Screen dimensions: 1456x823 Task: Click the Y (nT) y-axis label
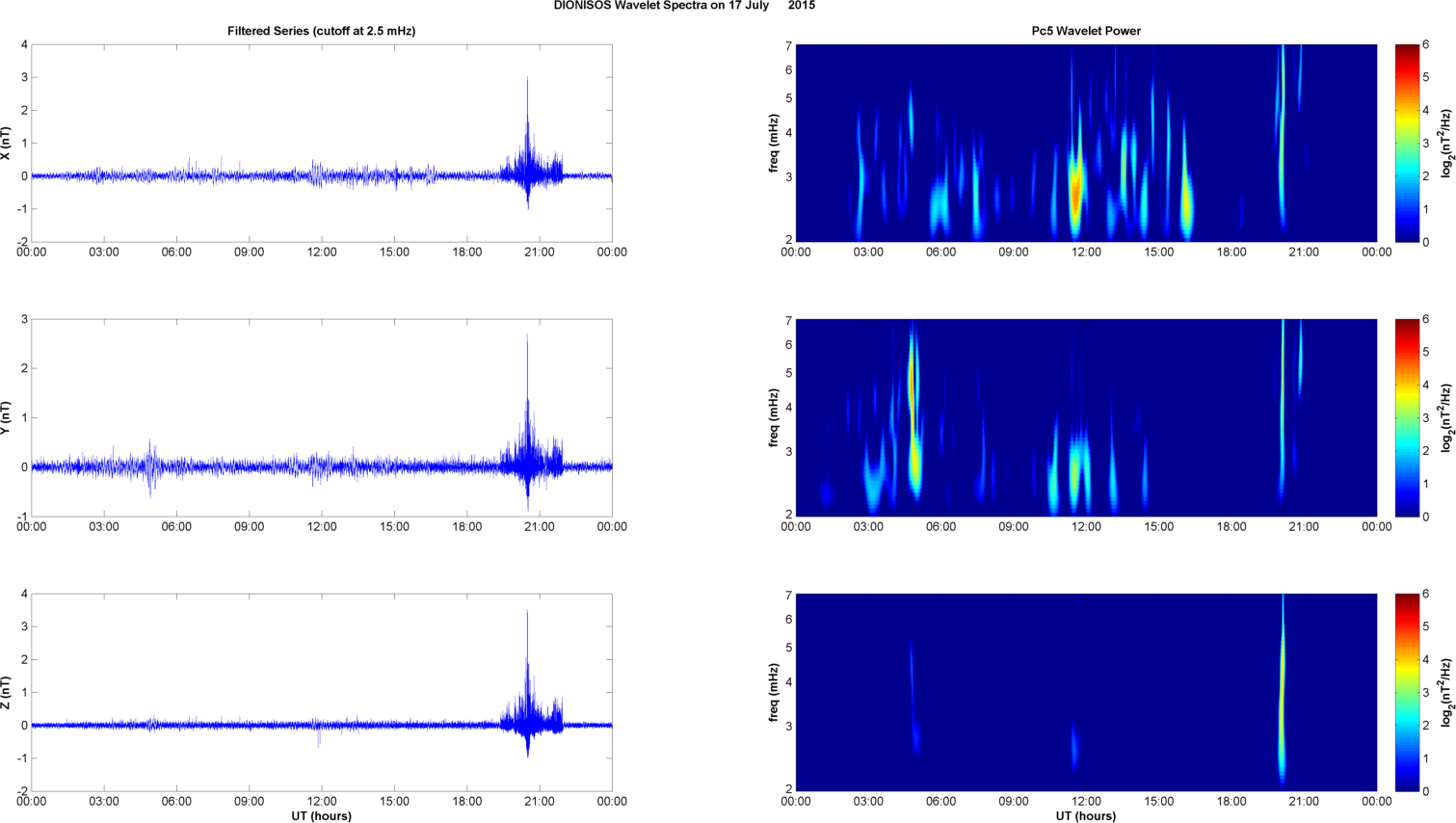coord(6,417)
